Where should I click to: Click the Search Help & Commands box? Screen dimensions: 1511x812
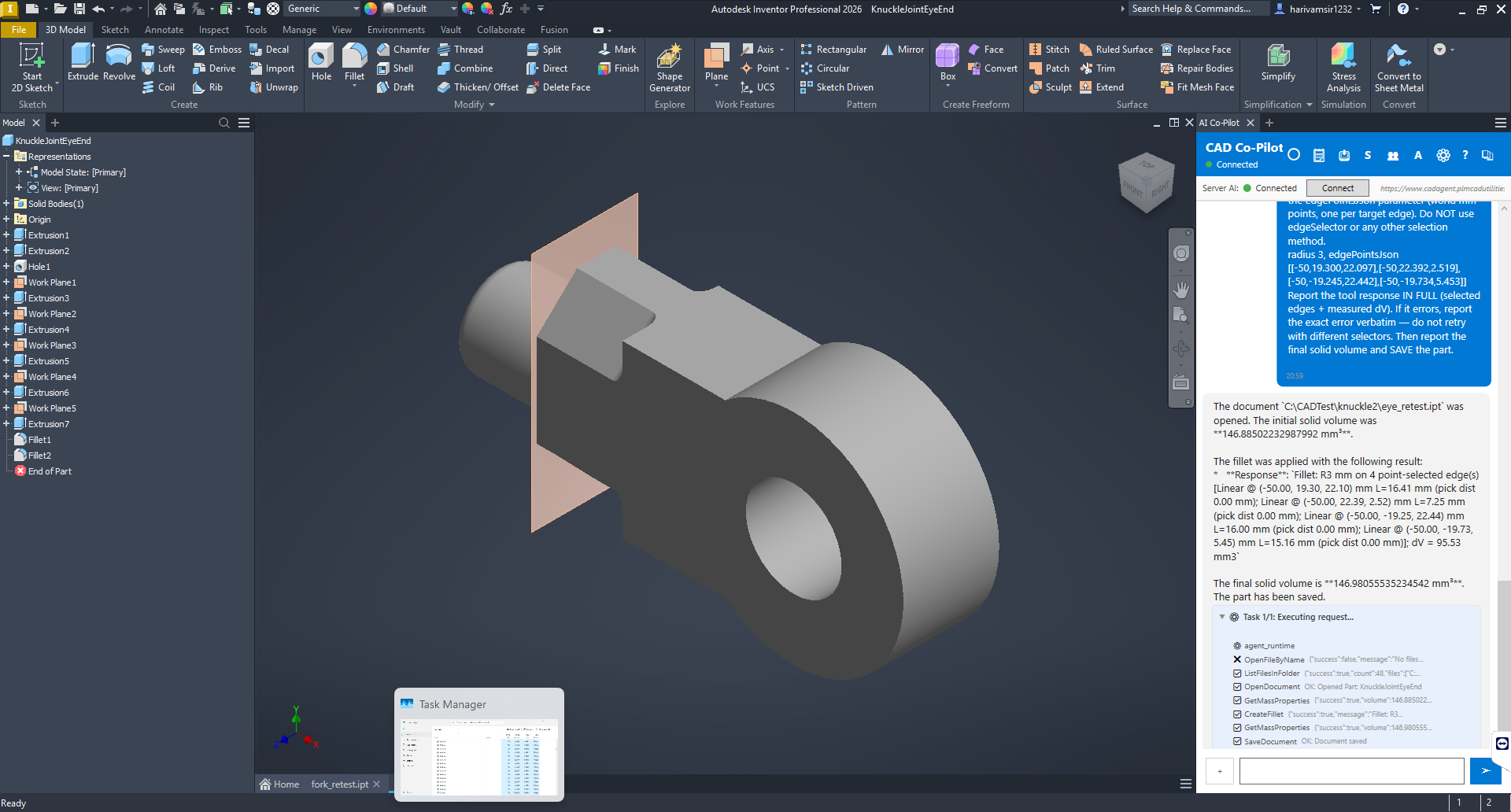pos(1198,9)
